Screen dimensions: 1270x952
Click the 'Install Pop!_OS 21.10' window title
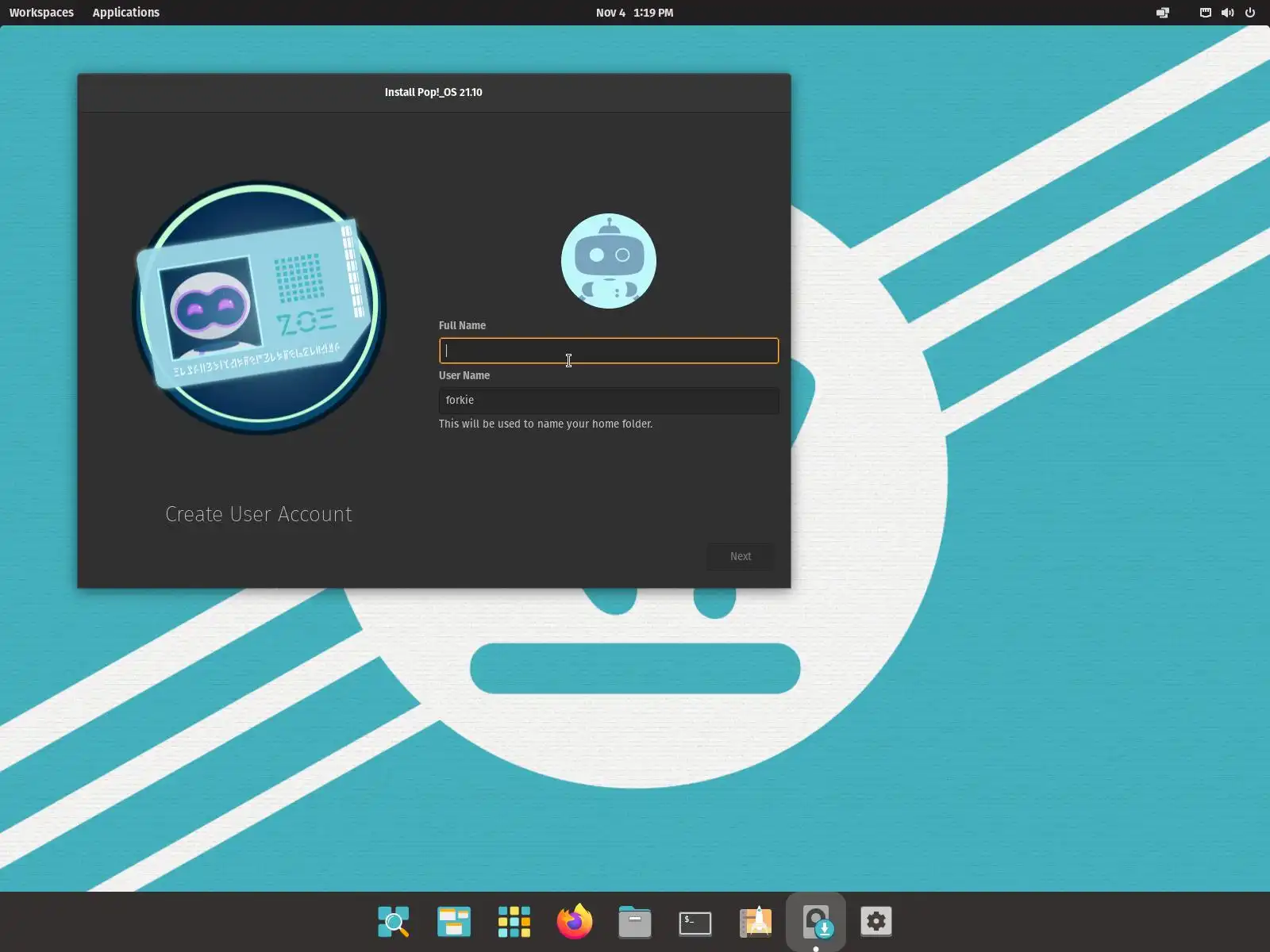coord(433,92)
